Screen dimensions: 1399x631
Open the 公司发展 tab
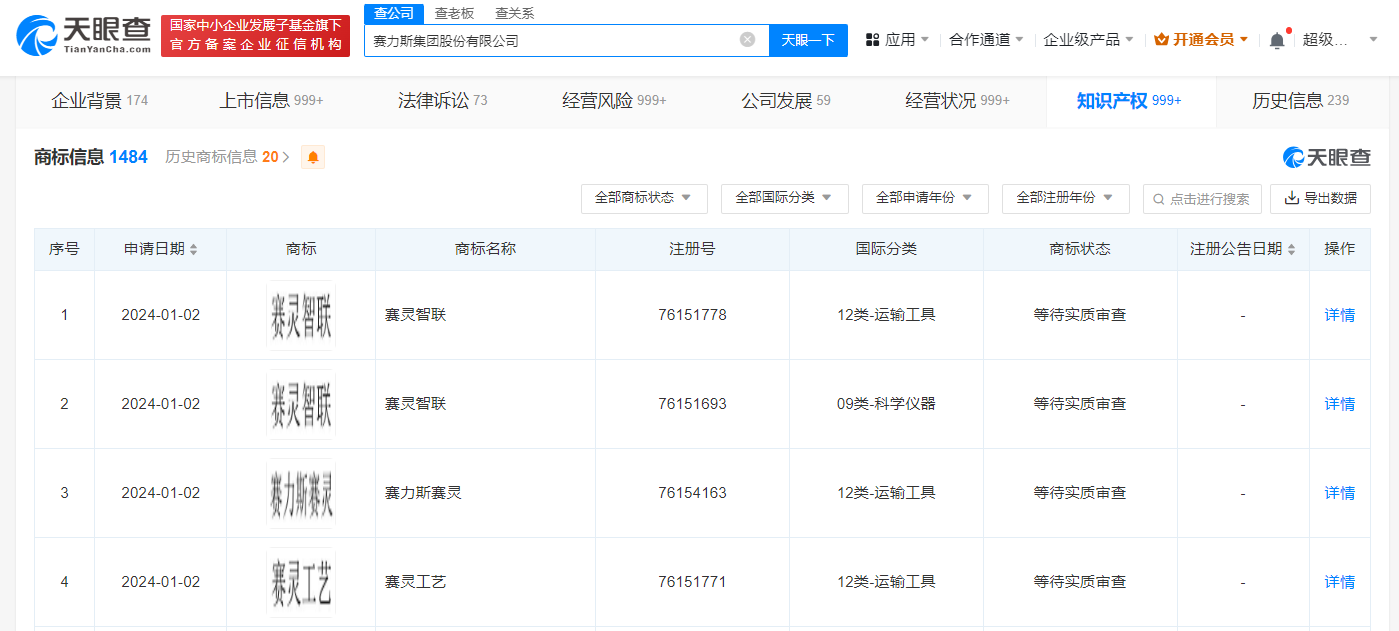point(786,101)
